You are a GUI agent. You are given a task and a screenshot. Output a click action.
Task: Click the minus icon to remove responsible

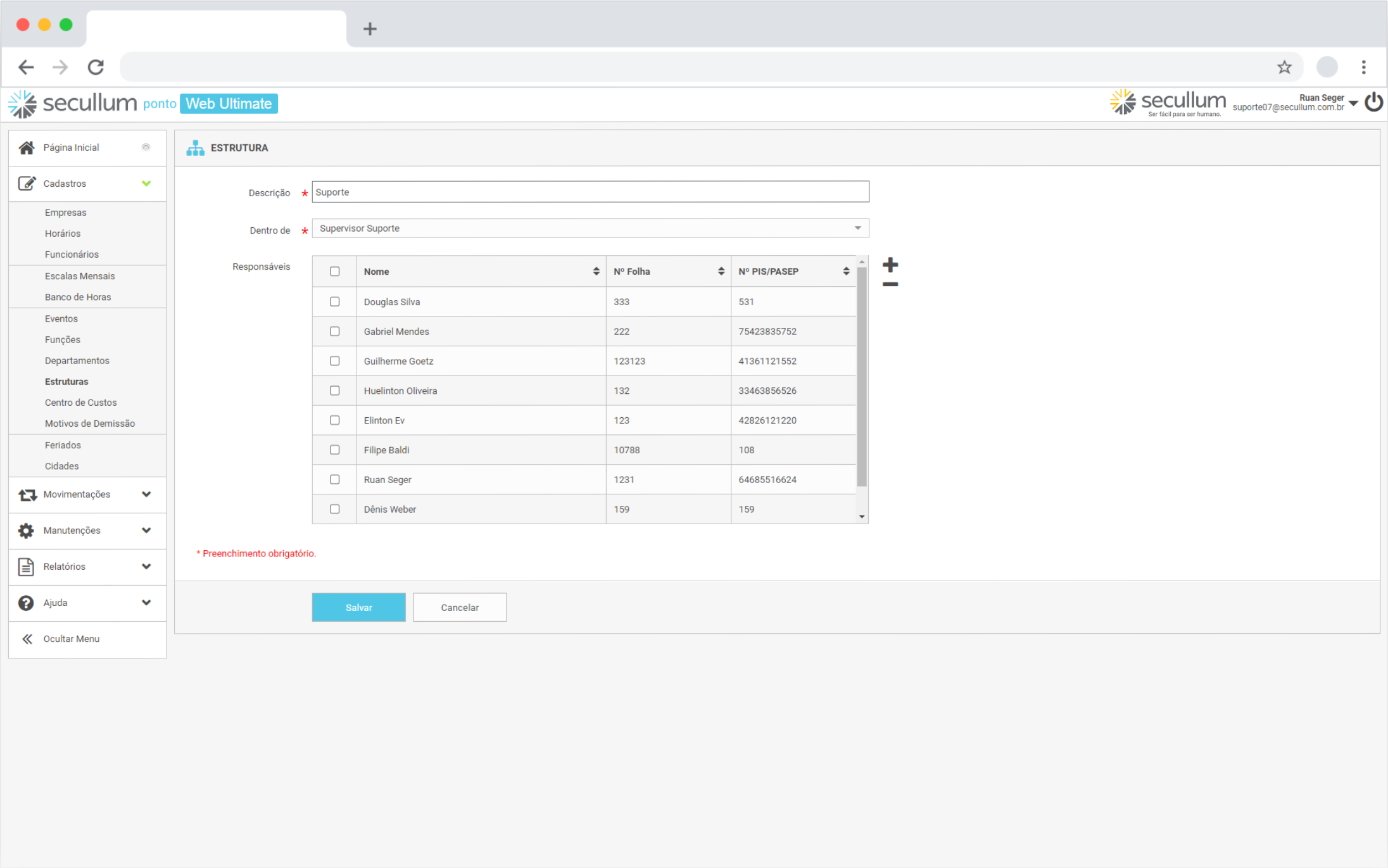pos(890,284)
